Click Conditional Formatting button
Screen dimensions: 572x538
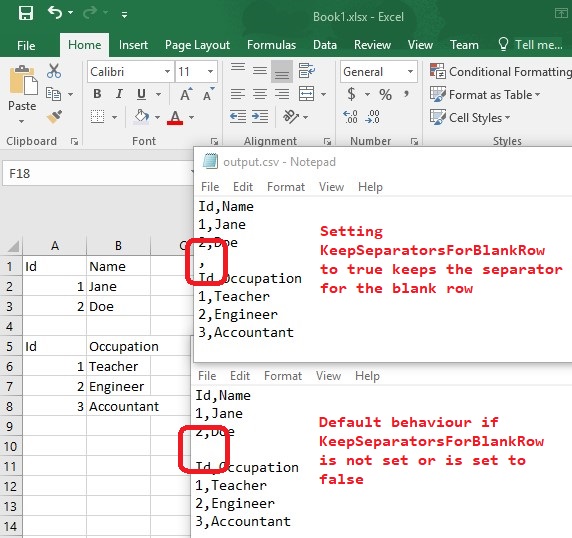coord(500,71)
